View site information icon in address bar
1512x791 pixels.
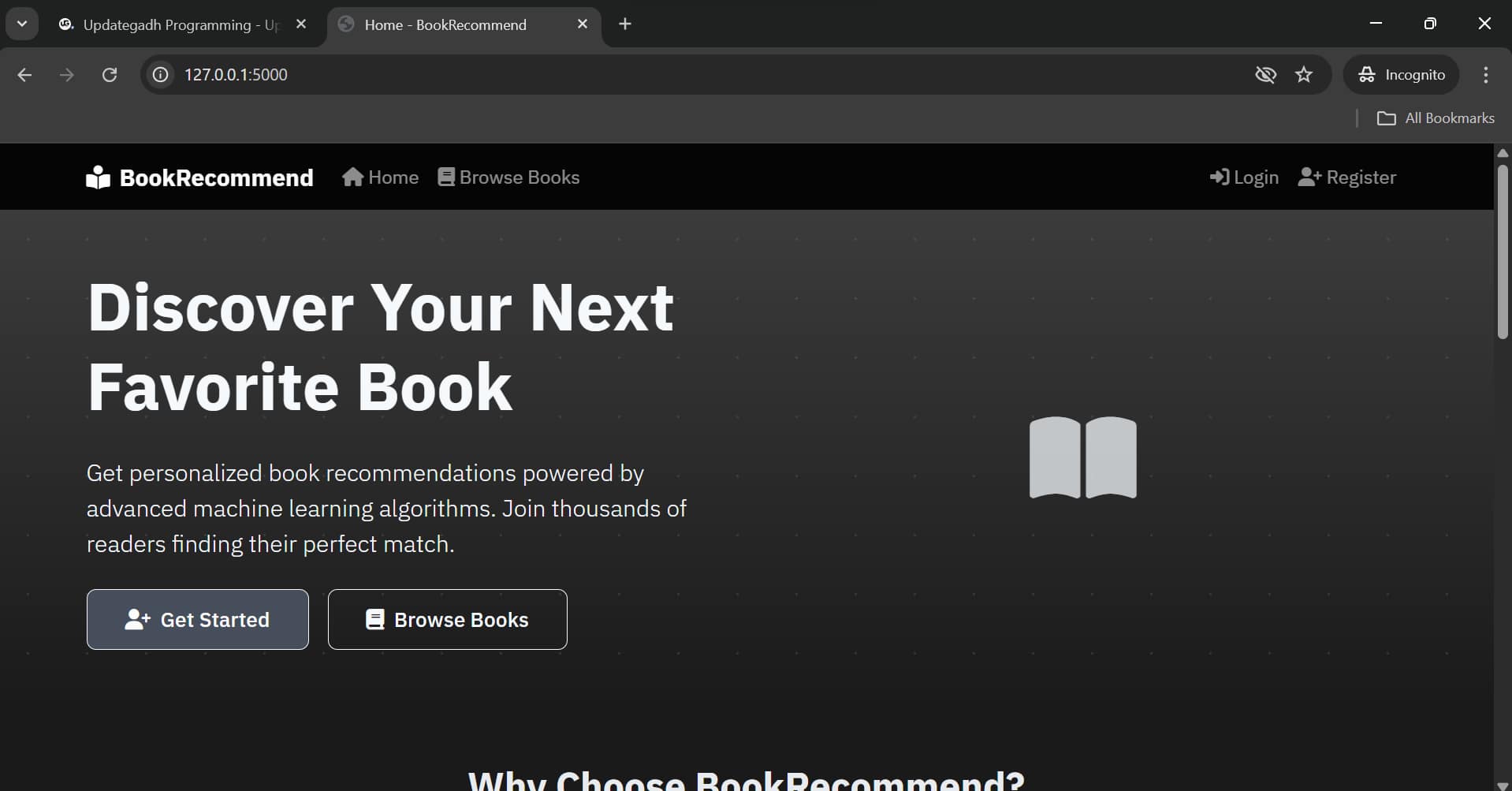click(x=161, y=75)
